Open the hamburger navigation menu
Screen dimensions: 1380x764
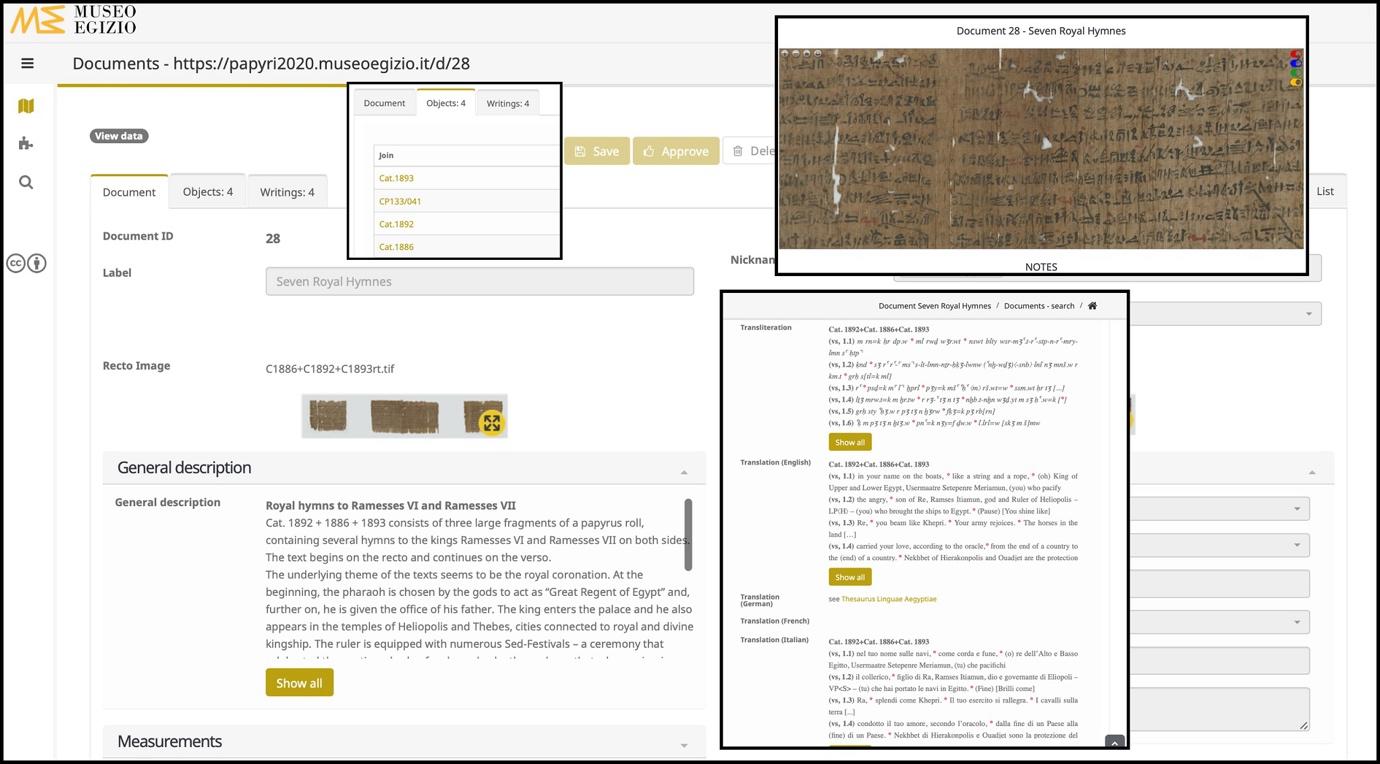(x=27, y=63)
